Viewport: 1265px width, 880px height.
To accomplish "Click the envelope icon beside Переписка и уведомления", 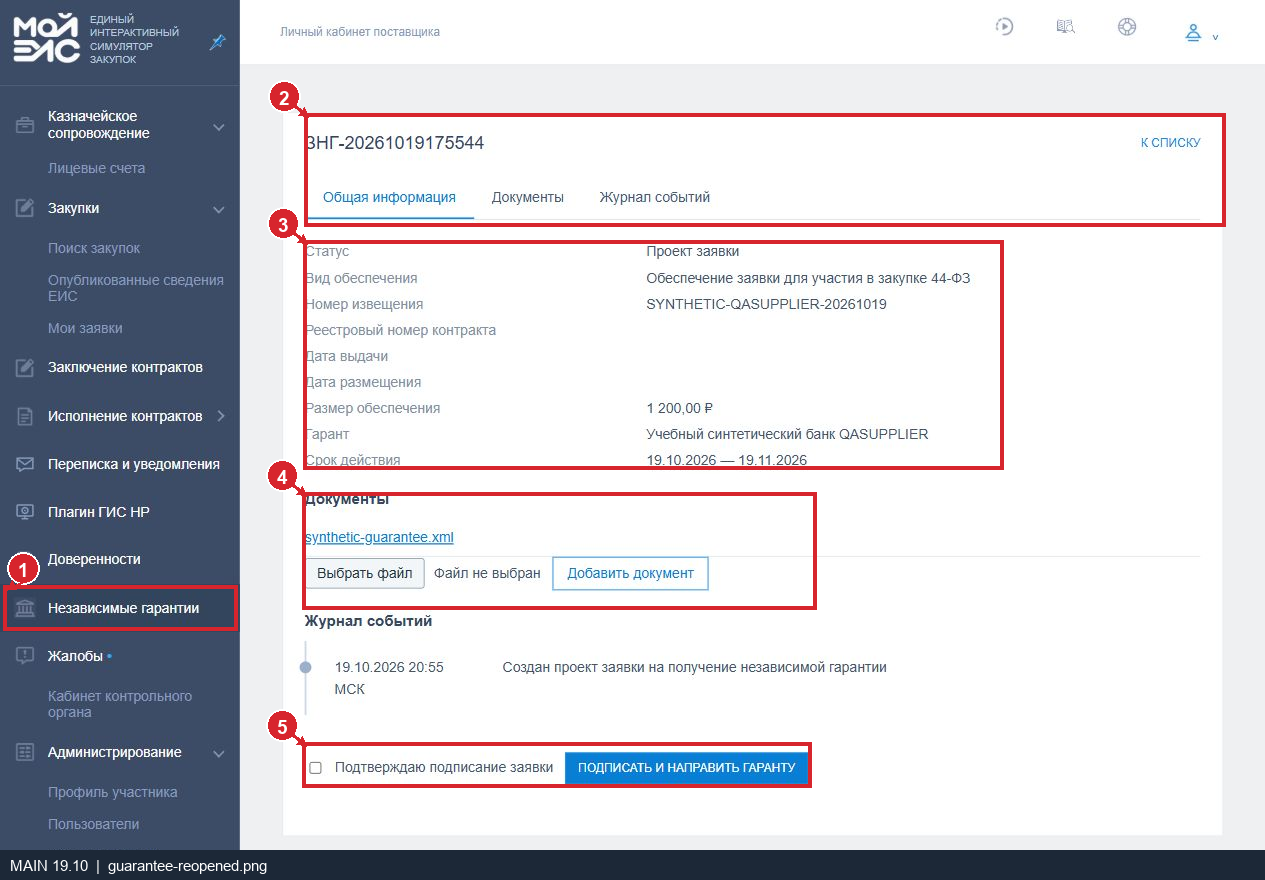I will coord(25,464).
